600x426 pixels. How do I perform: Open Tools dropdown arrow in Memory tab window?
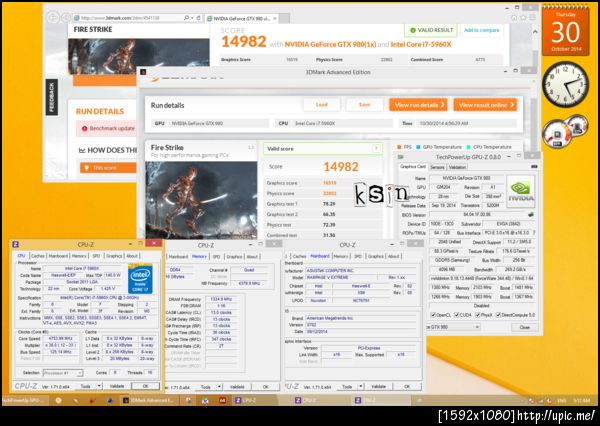coord(220,387)
